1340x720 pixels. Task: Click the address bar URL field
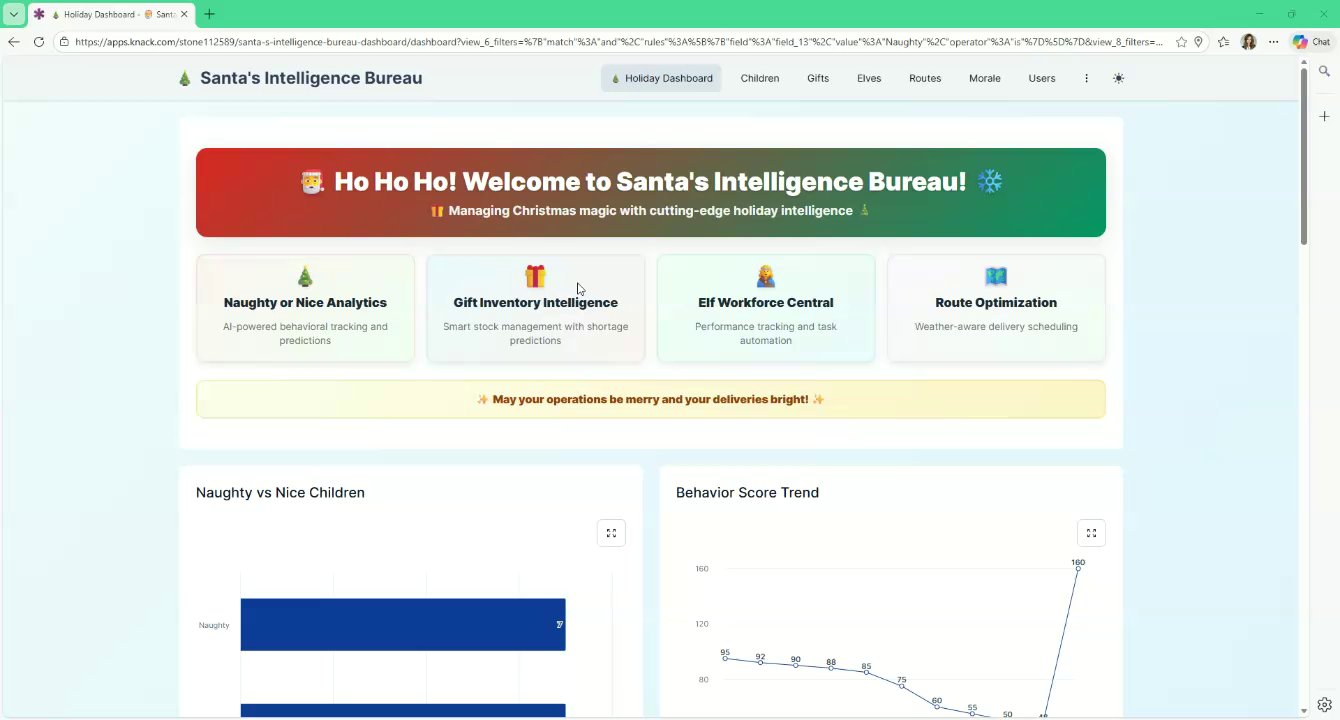[x=618, y=42]
